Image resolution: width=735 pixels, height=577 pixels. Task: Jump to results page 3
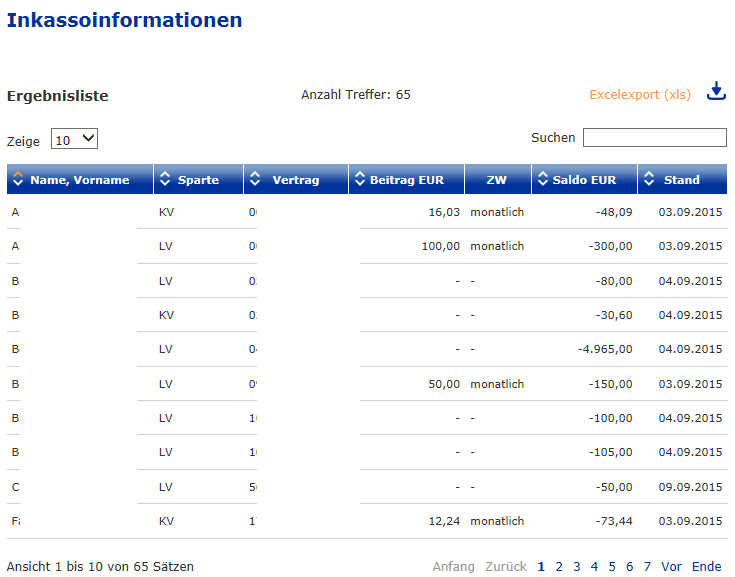tap(577, 567)
